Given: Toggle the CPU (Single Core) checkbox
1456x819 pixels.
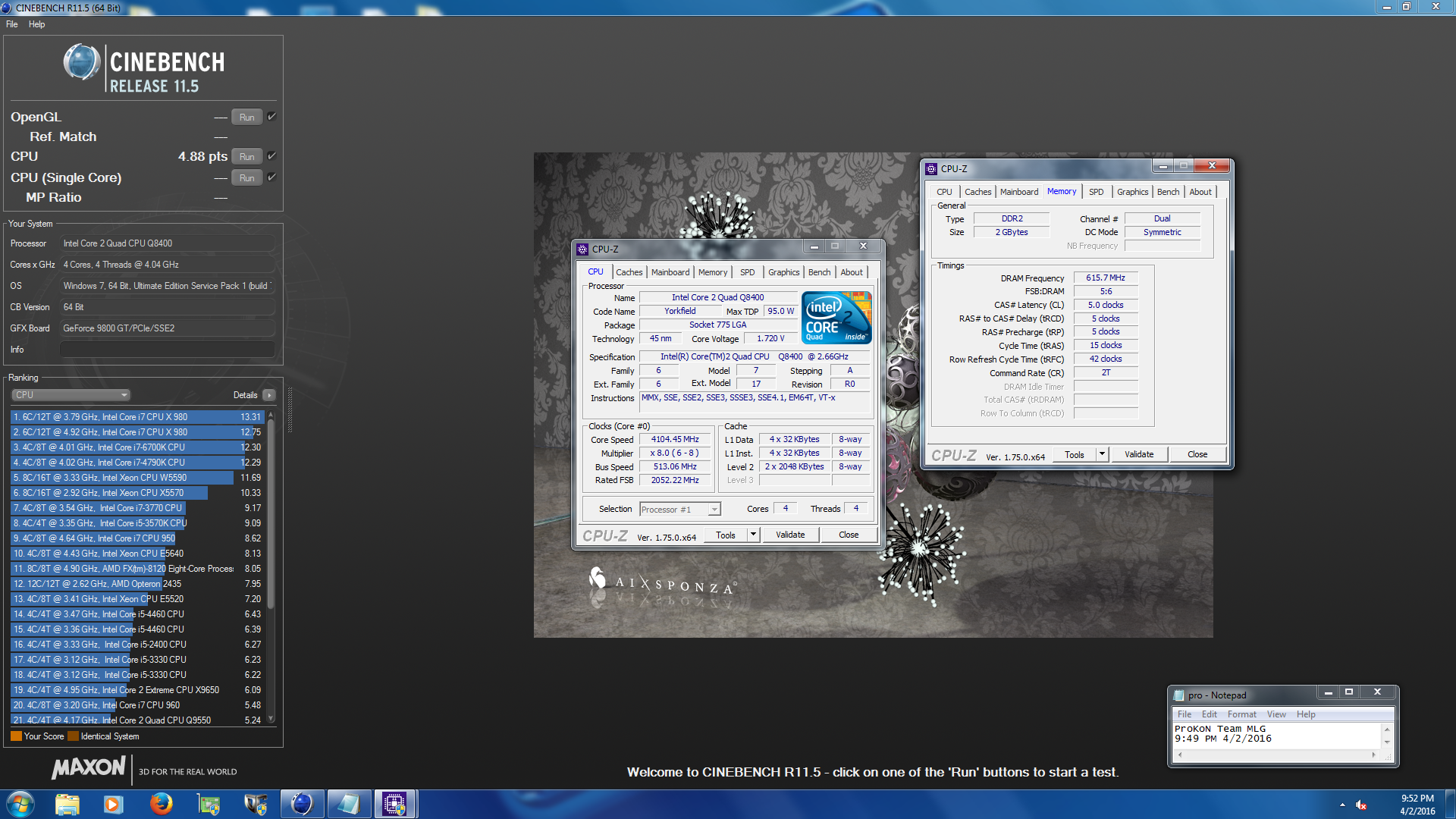Looking at the screenshot, I should (271, 177).
